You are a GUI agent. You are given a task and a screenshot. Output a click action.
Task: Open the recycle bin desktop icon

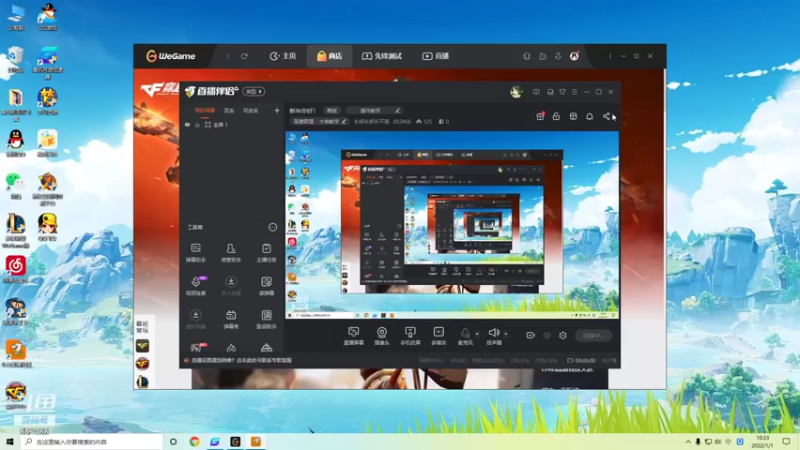15,59
